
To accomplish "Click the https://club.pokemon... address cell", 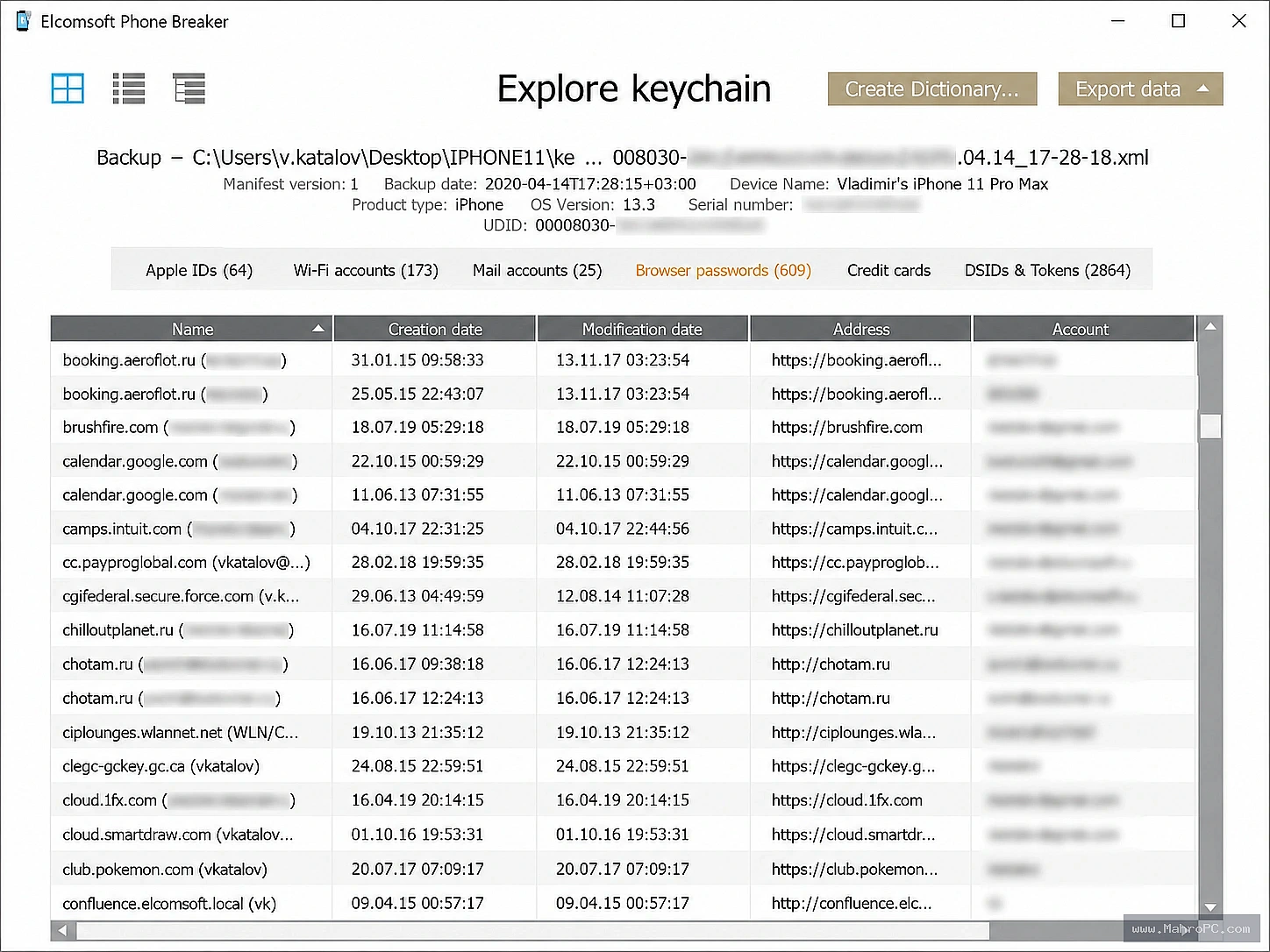I will point(854,869).
